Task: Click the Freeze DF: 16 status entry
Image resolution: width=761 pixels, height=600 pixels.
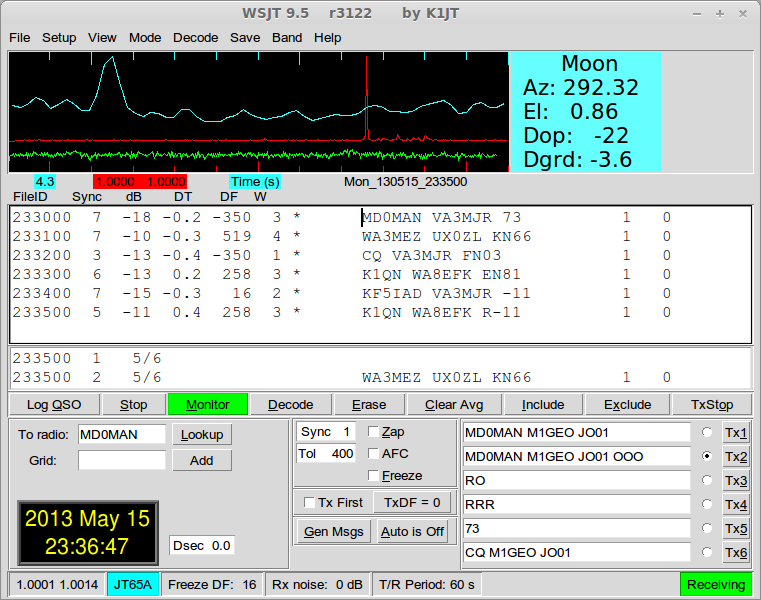Action: (212, 584)
